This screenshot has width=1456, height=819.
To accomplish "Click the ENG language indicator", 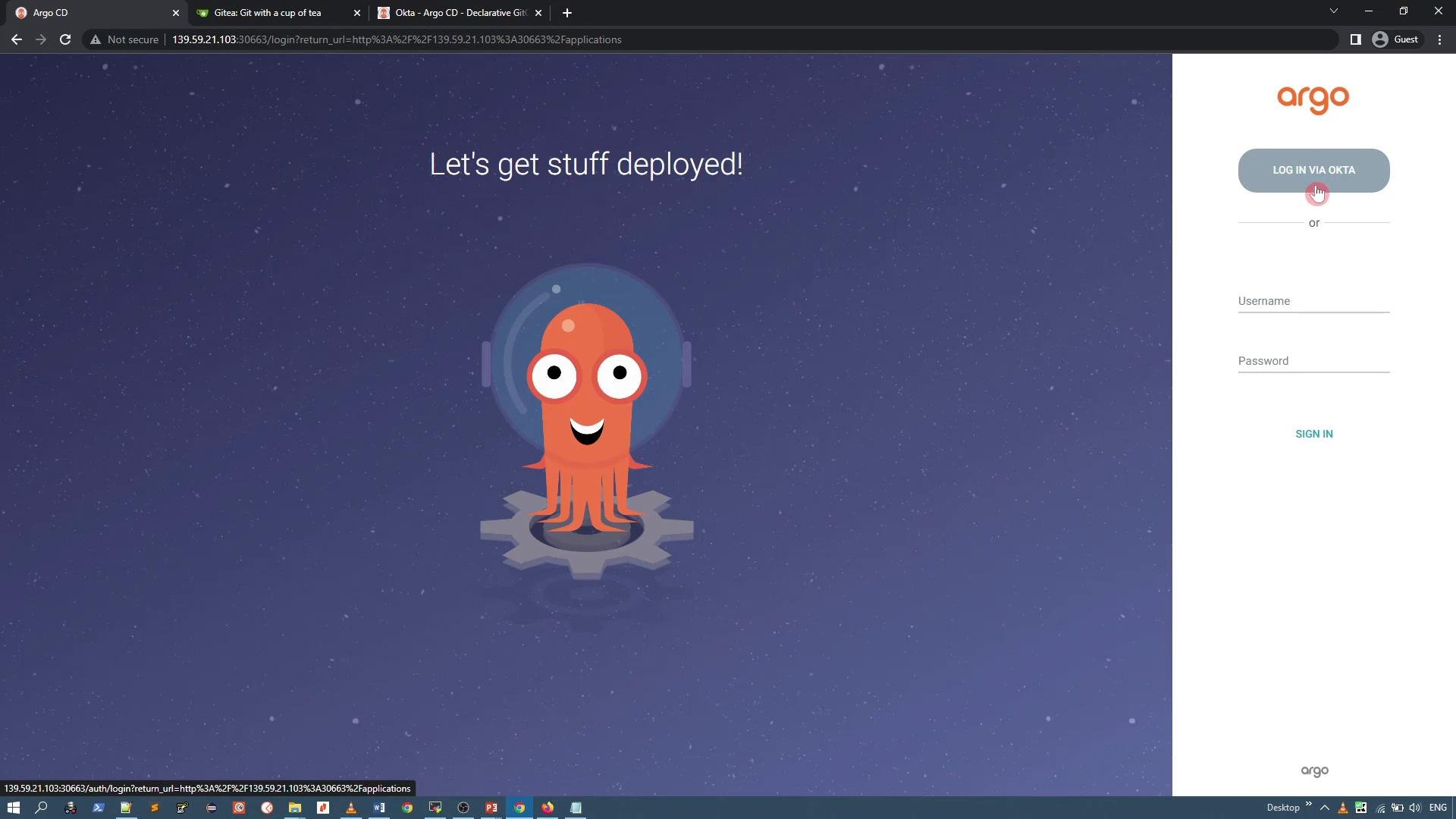I will pos(1438,808).
